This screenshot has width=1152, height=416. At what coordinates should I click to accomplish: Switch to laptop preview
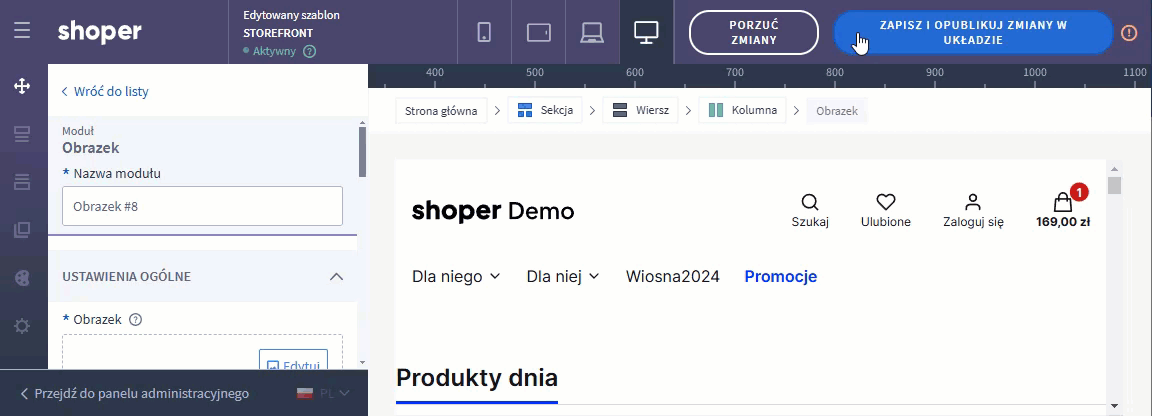click(591, 32)
